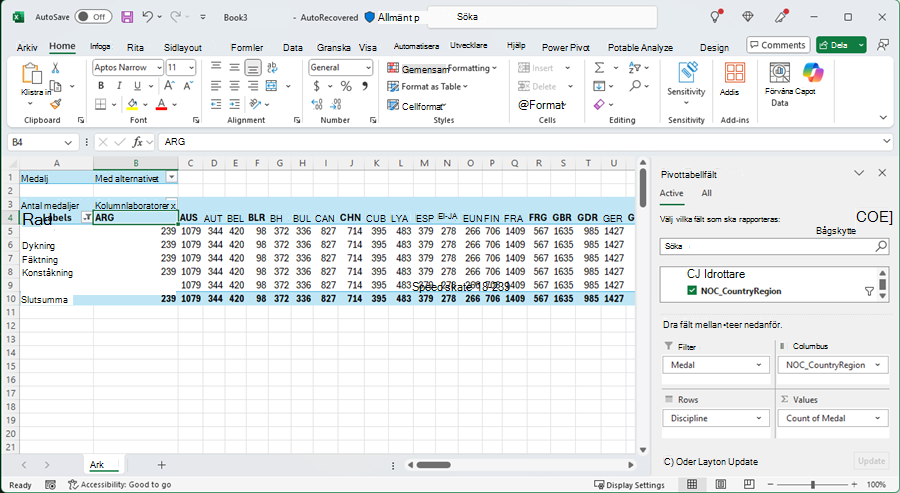The image size is (900, 493).
Task: Click the Center align icon
Action: tap(234, 86)
